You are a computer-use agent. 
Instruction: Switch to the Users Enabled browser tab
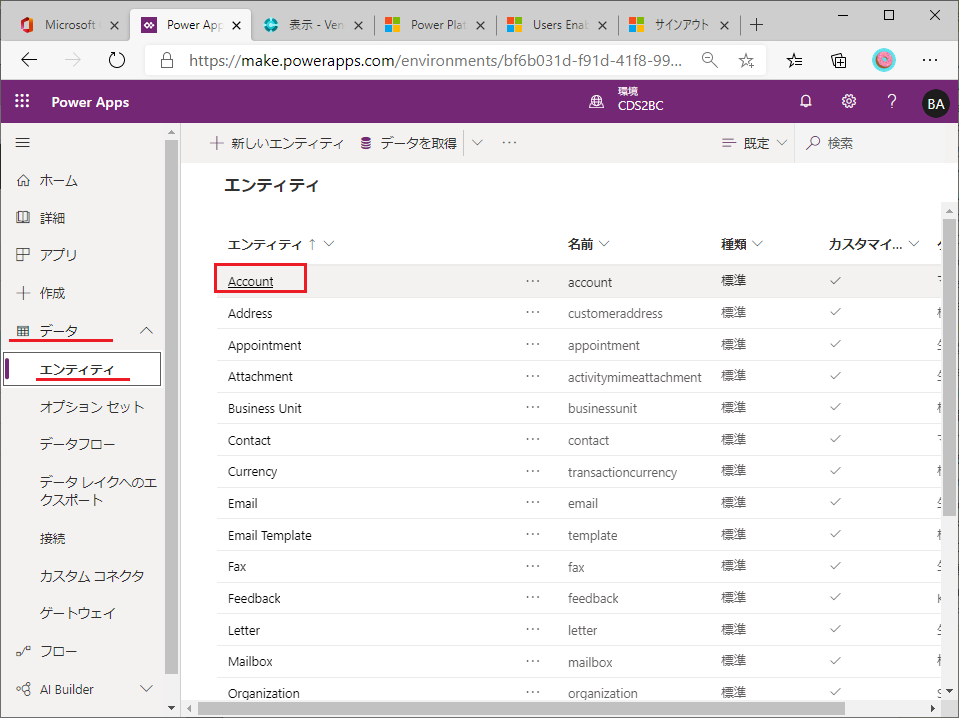[x=558, y=25]
